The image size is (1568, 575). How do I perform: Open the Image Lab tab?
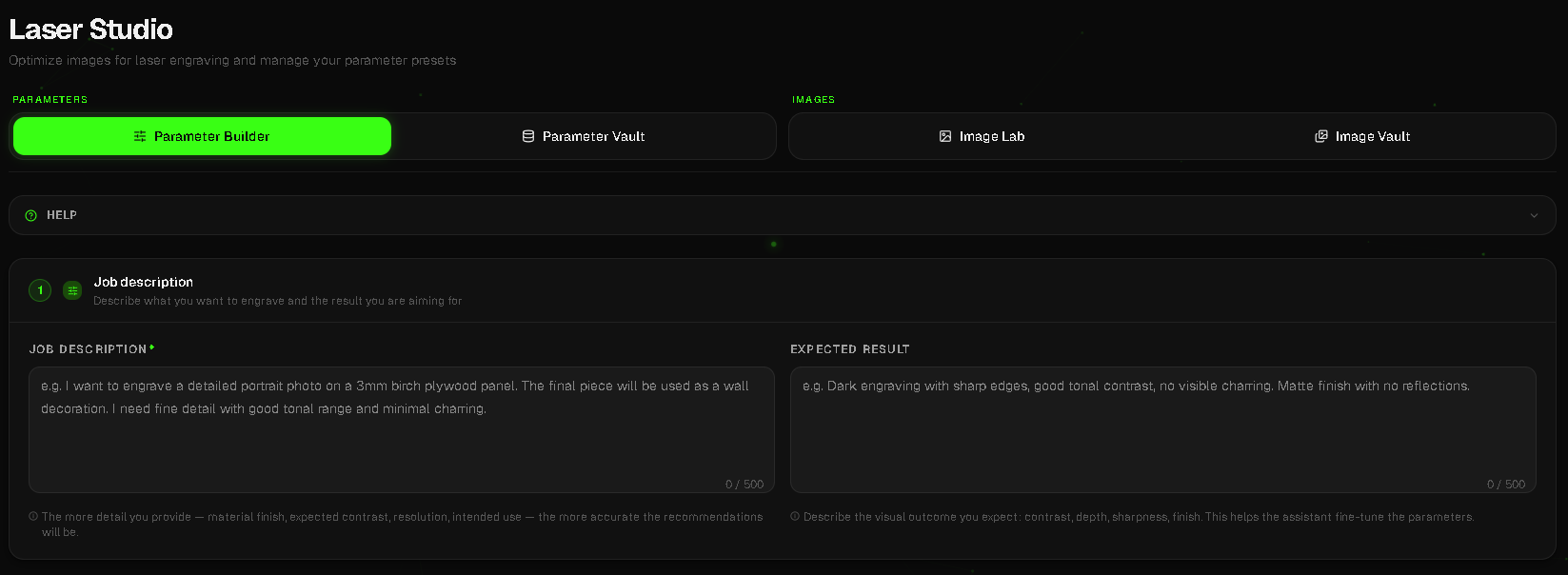[982, 136]
